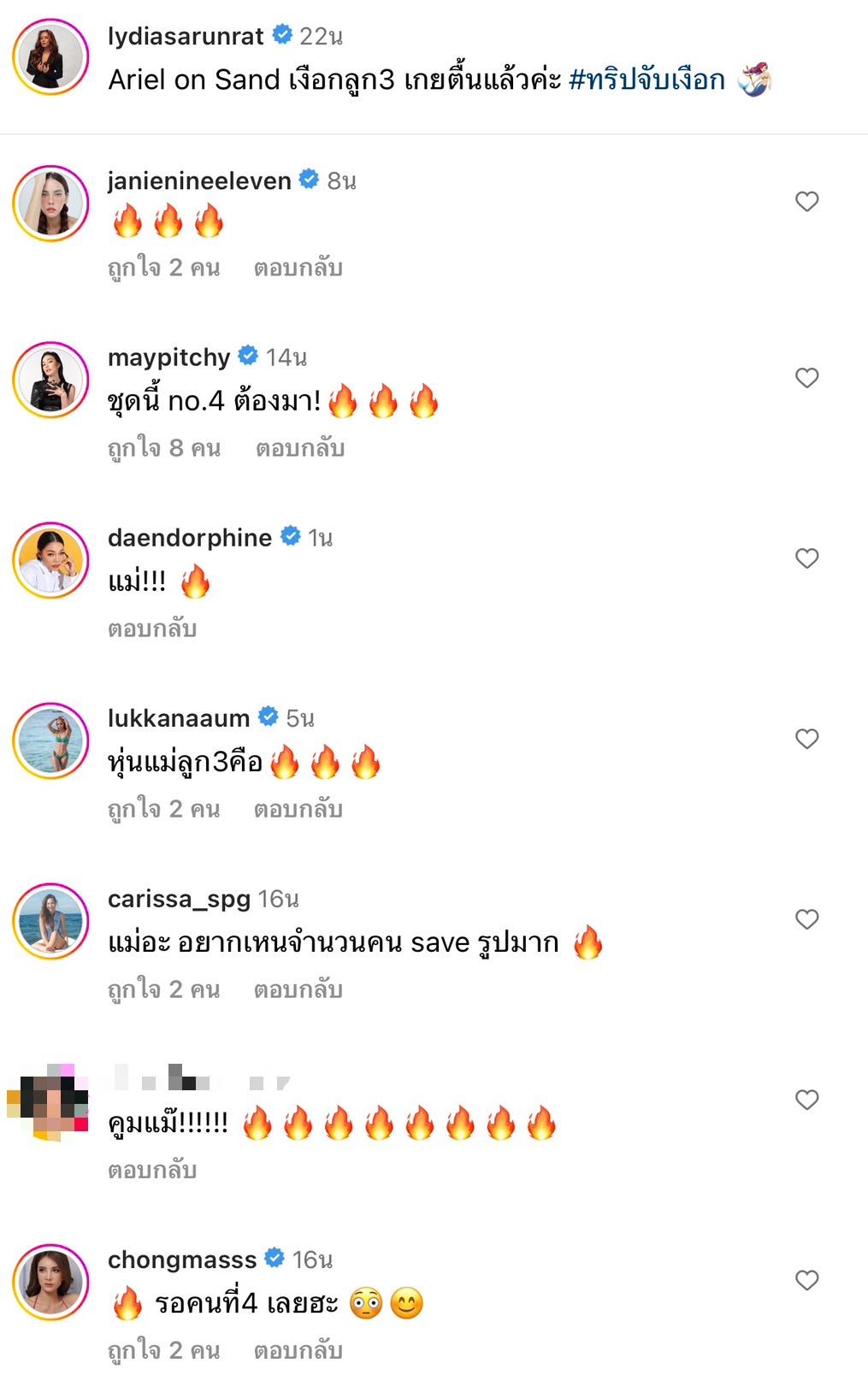The width and height of the screenshot is (868, 1381).
Task: View likes on maypitchy's comment
Action: click(164, 449)
